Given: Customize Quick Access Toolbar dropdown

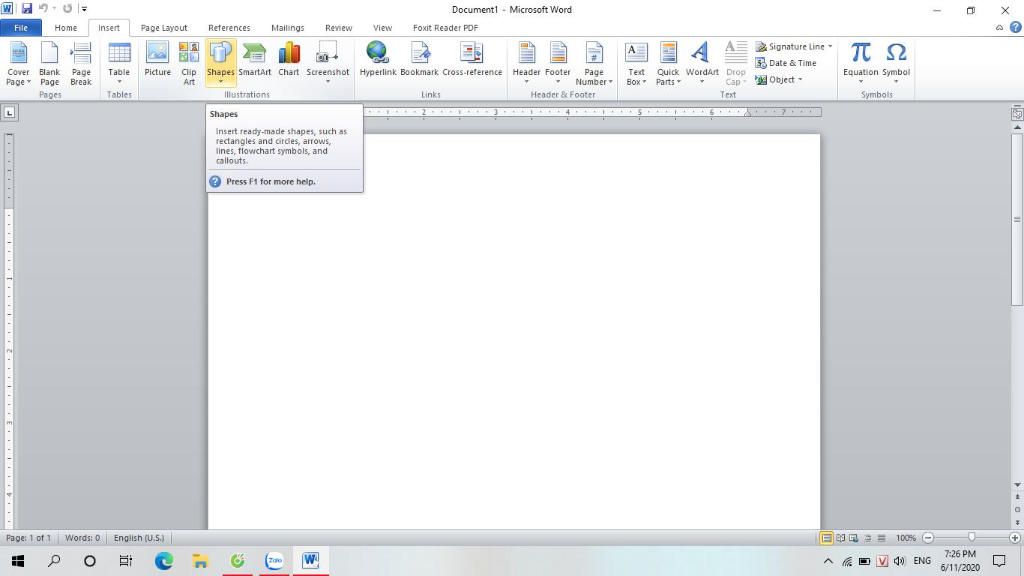Looking at the screenshot, I should (84, 9).
